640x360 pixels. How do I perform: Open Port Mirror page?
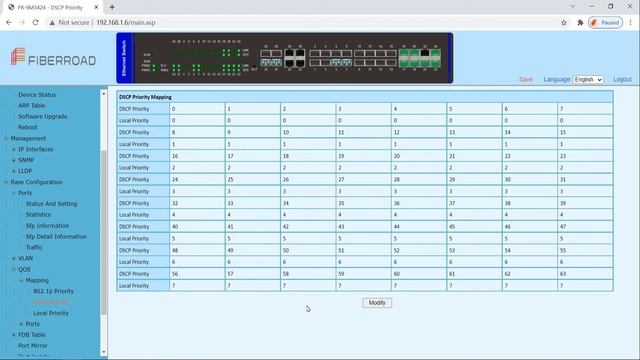[33, 345]
